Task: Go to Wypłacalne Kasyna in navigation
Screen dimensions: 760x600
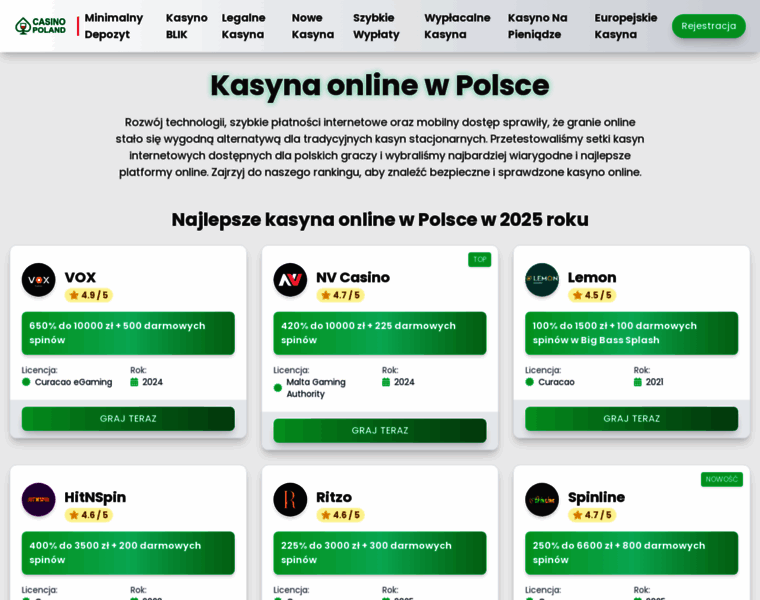Action: click(457, 26)
